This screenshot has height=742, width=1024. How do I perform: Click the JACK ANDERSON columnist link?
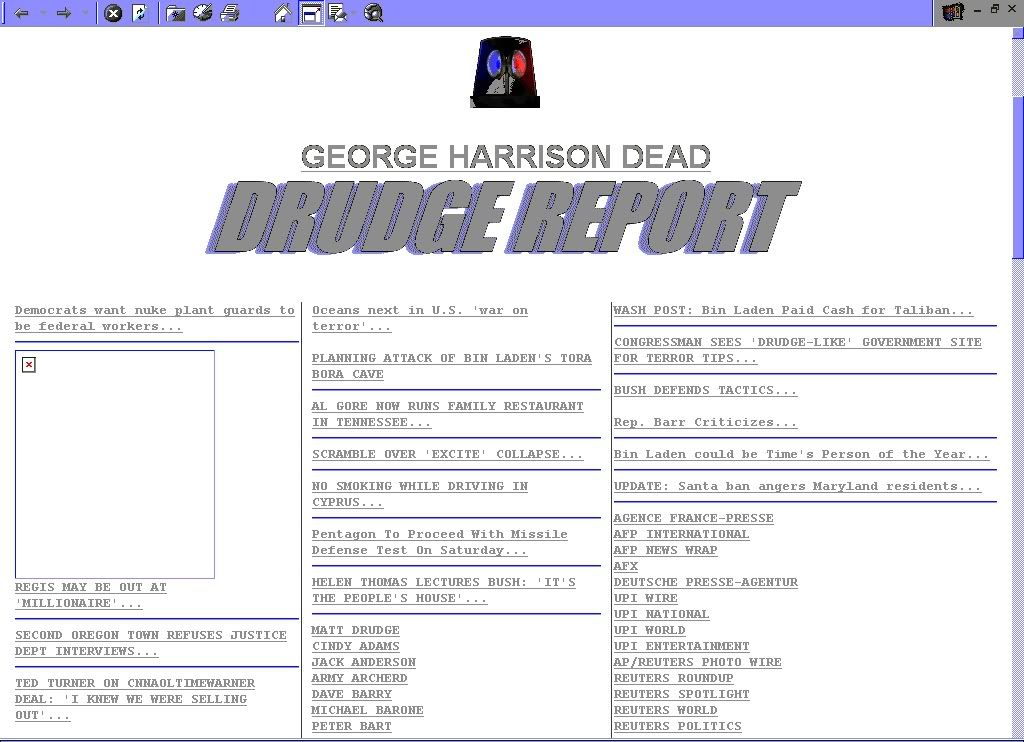(x=364, y=662)
